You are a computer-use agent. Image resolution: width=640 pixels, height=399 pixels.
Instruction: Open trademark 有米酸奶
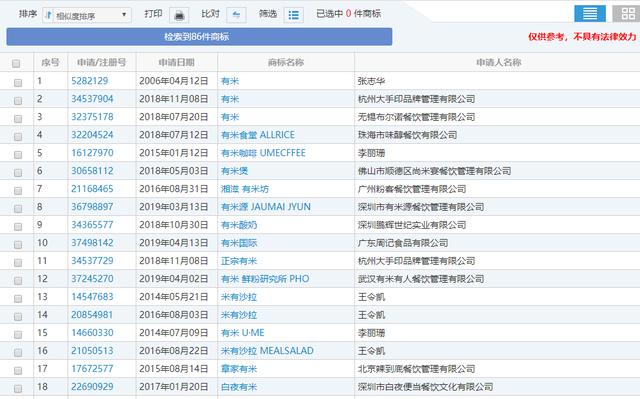pyautogui.click(x=239, y=225)
